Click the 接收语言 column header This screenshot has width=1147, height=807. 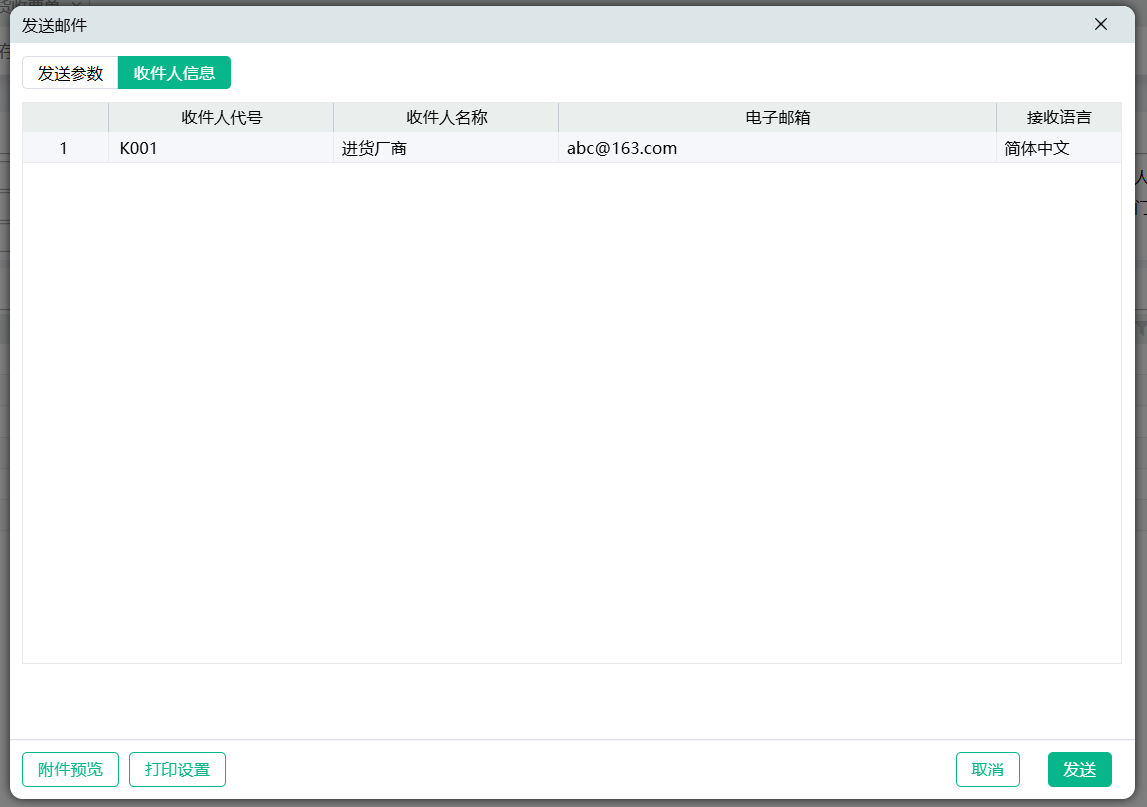point(1058,117)
